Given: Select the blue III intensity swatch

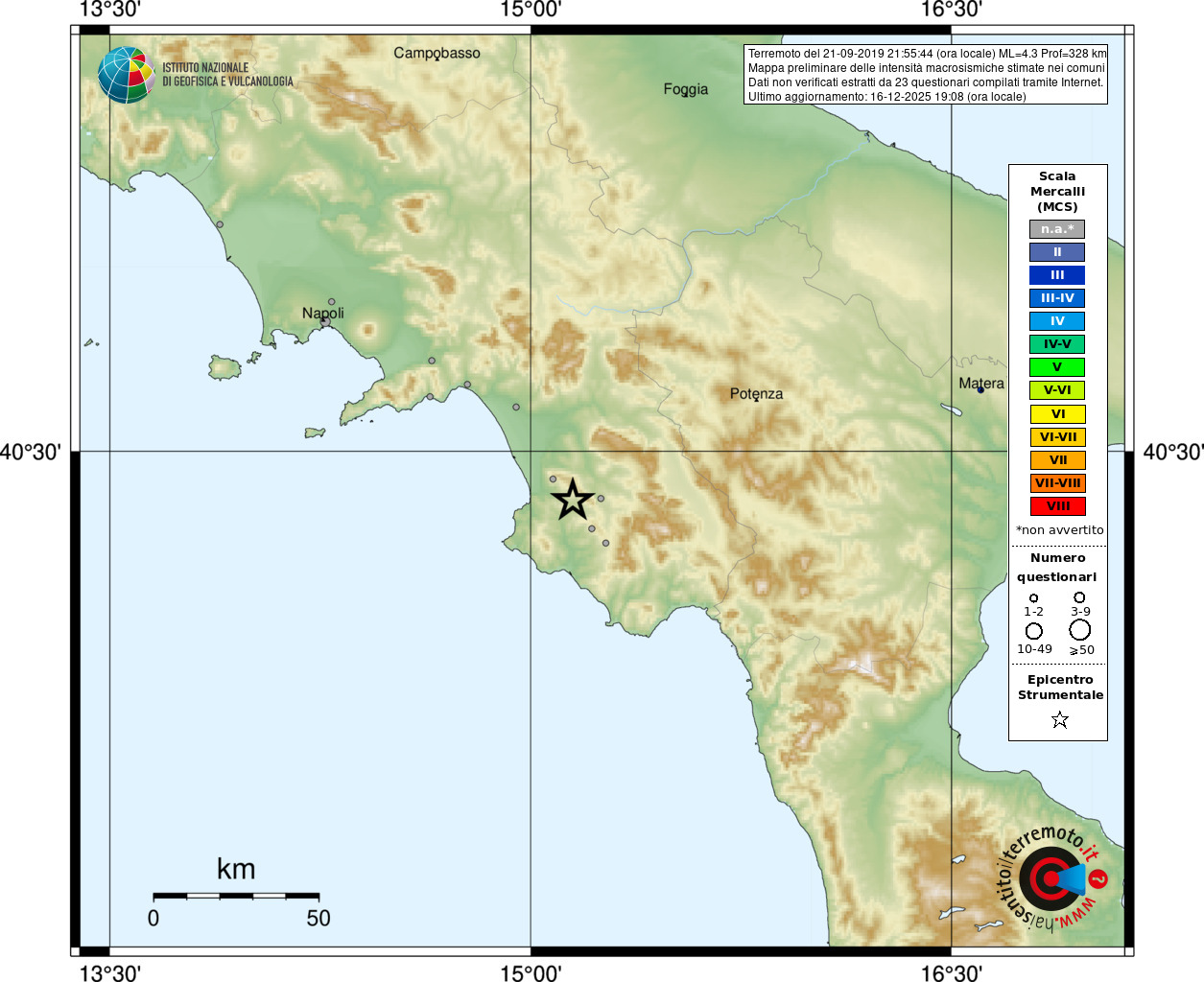Looking at the screenshot, I should pos(1057,275).
